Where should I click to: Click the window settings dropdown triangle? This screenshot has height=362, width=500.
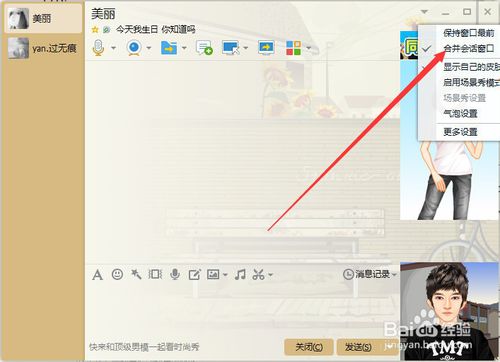pyautogui.click(x=424, y=12)
